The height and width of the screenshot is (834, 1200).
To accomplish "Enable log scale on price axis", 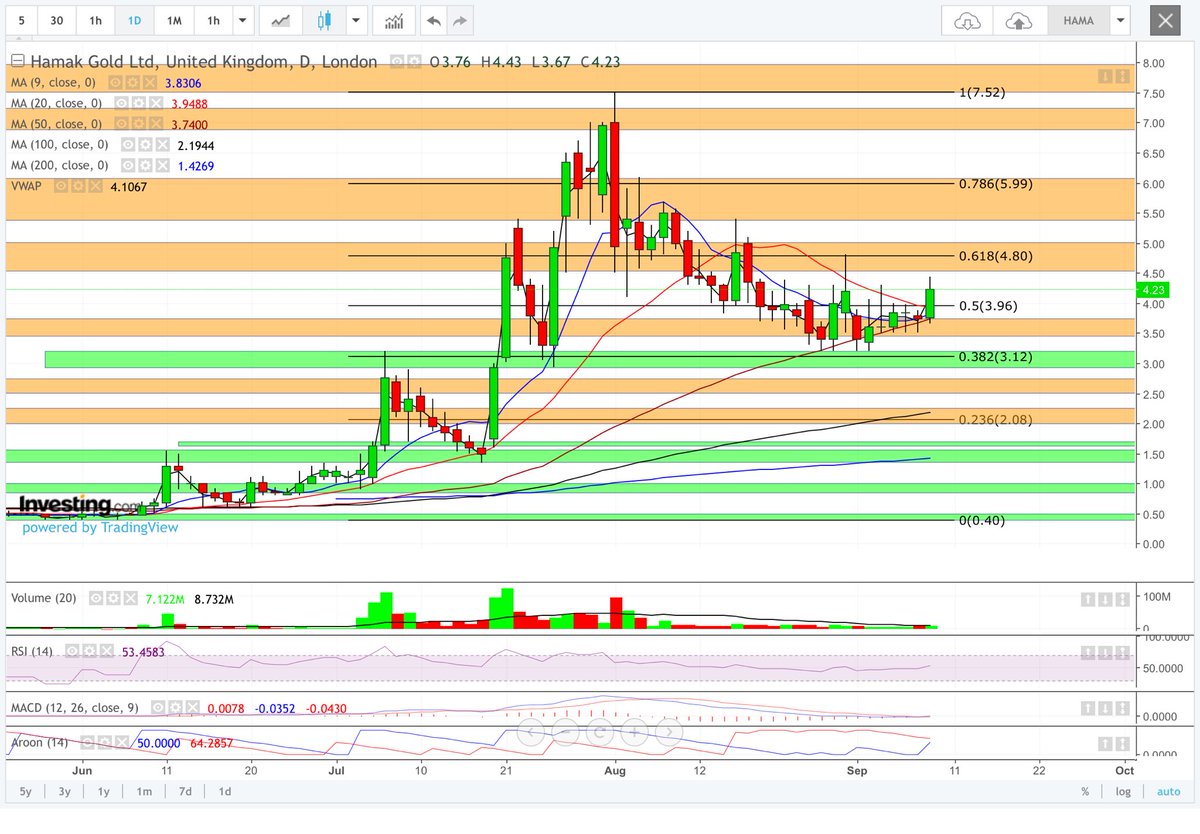I will click(1122, 791).
